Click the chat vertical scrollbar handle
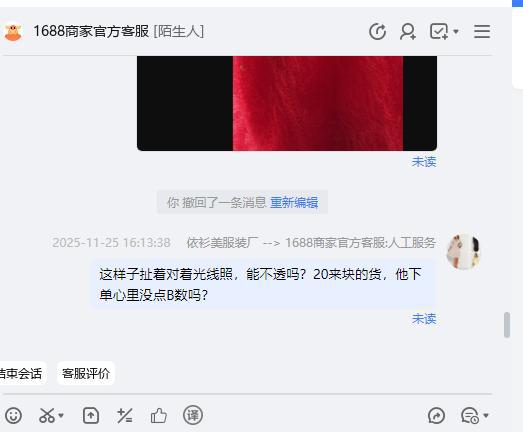Viewport: 523px width, 432px height. [507, 325]
